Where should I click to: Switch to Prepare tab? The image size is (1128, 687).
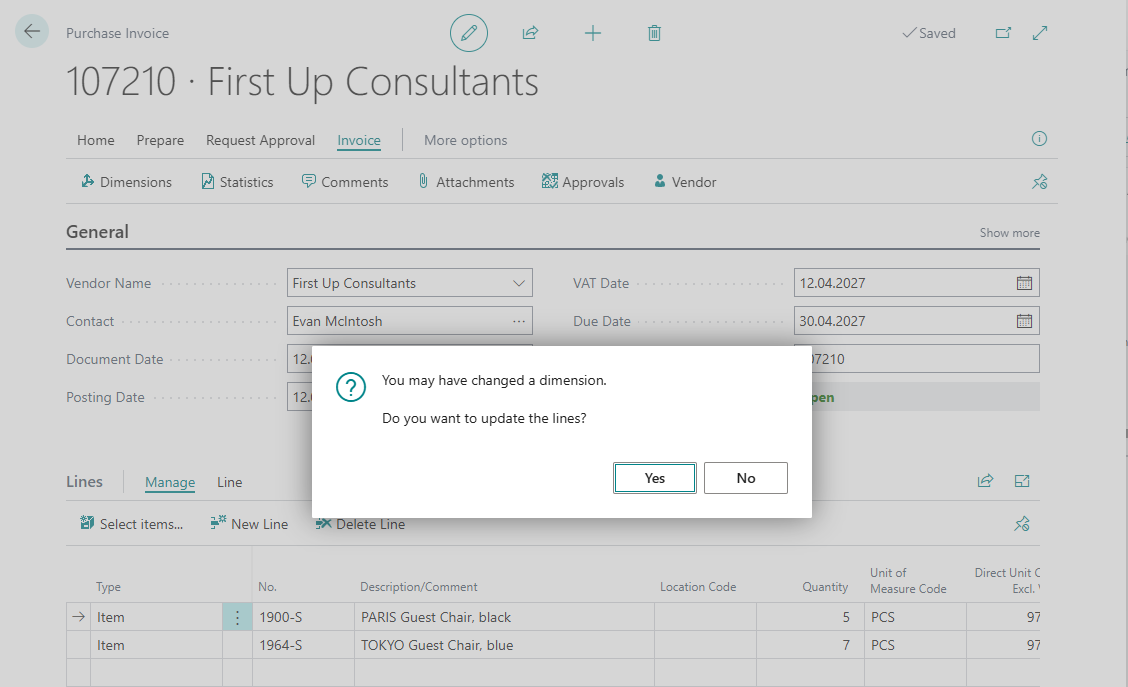tap(160, 140)
